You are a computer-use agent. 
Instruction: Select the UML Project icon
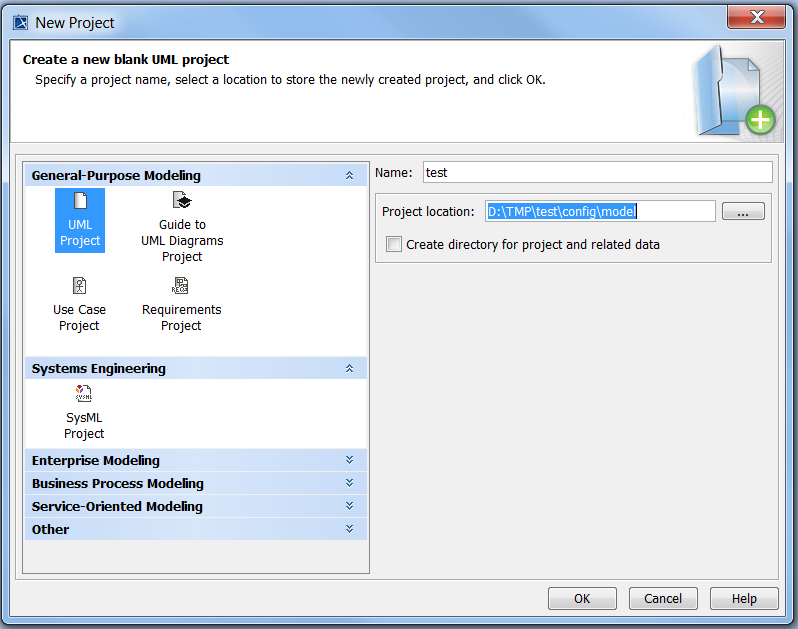pyautogui.click(x=80, y=203)
